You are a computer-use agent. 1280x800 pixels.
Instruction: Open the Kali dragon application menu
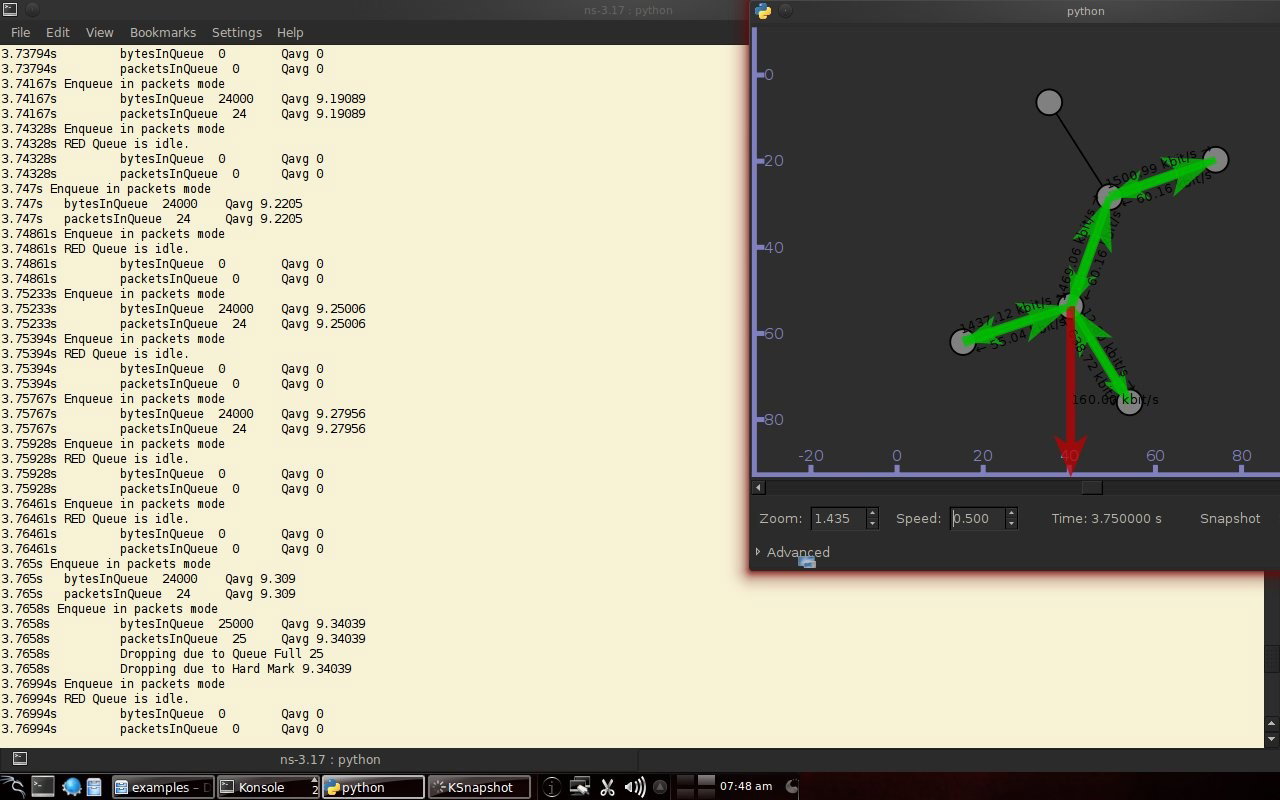tap(12, 787)
